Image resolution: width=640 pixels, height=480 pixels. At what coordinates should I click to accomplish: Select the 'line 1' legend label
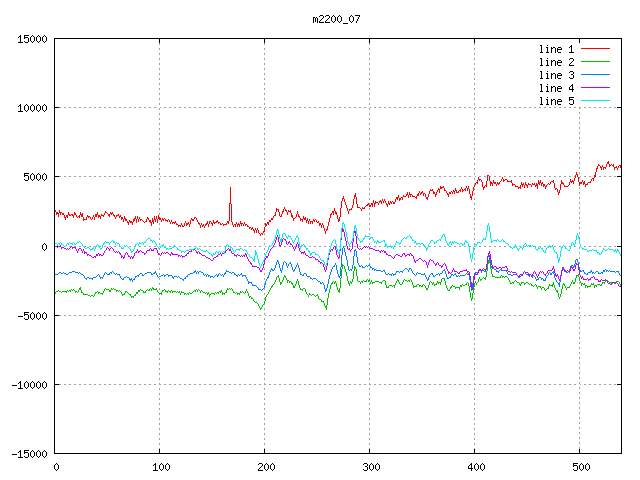pos(556,49)
